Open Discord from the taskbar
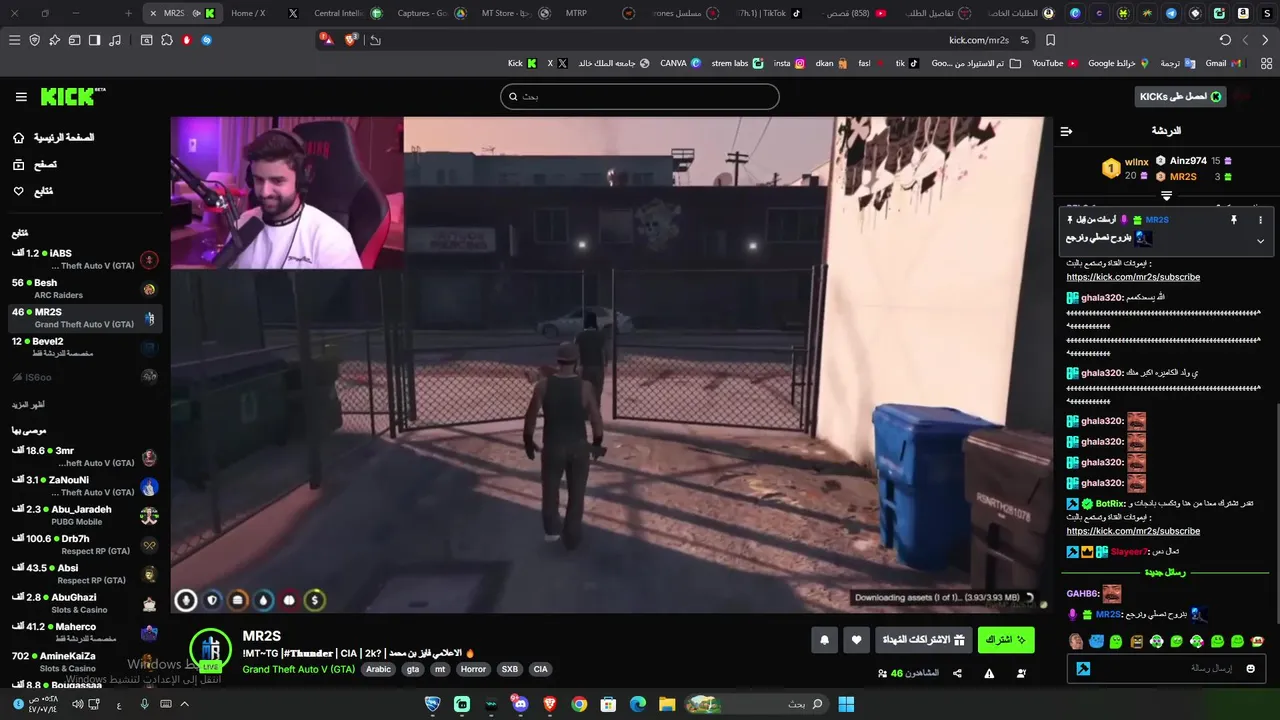Viewport: 1280px width, 720px height. pos(520,704)
